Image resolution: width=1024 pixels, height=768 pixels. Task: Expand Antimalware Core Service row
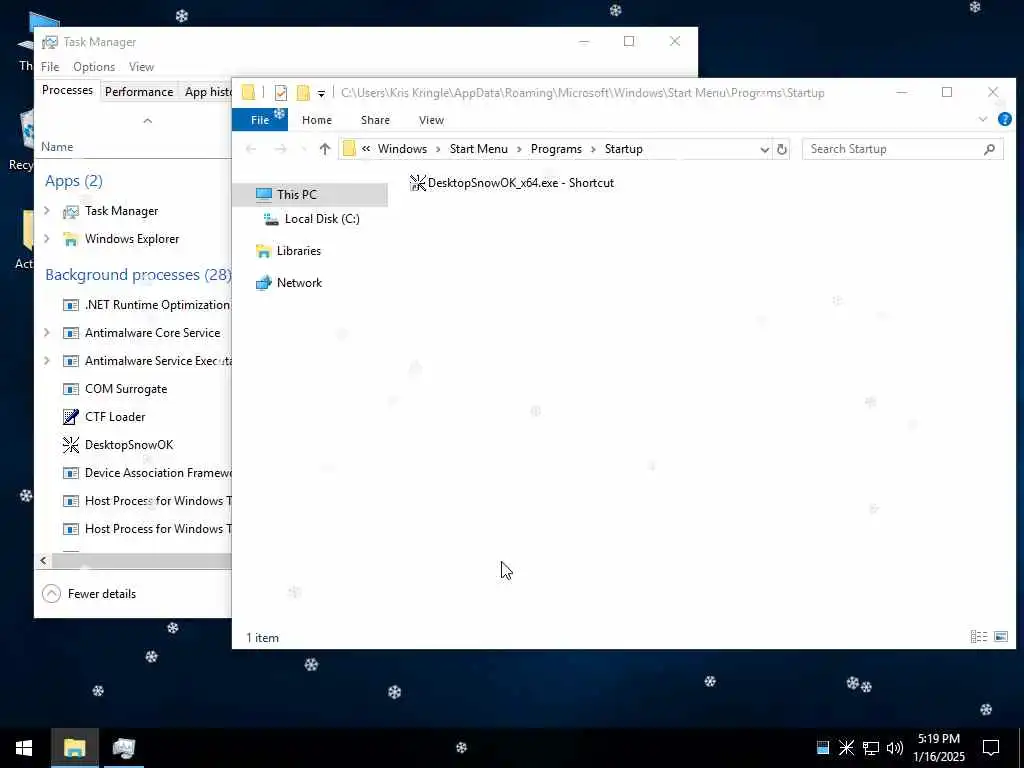(x=47, y=332)
